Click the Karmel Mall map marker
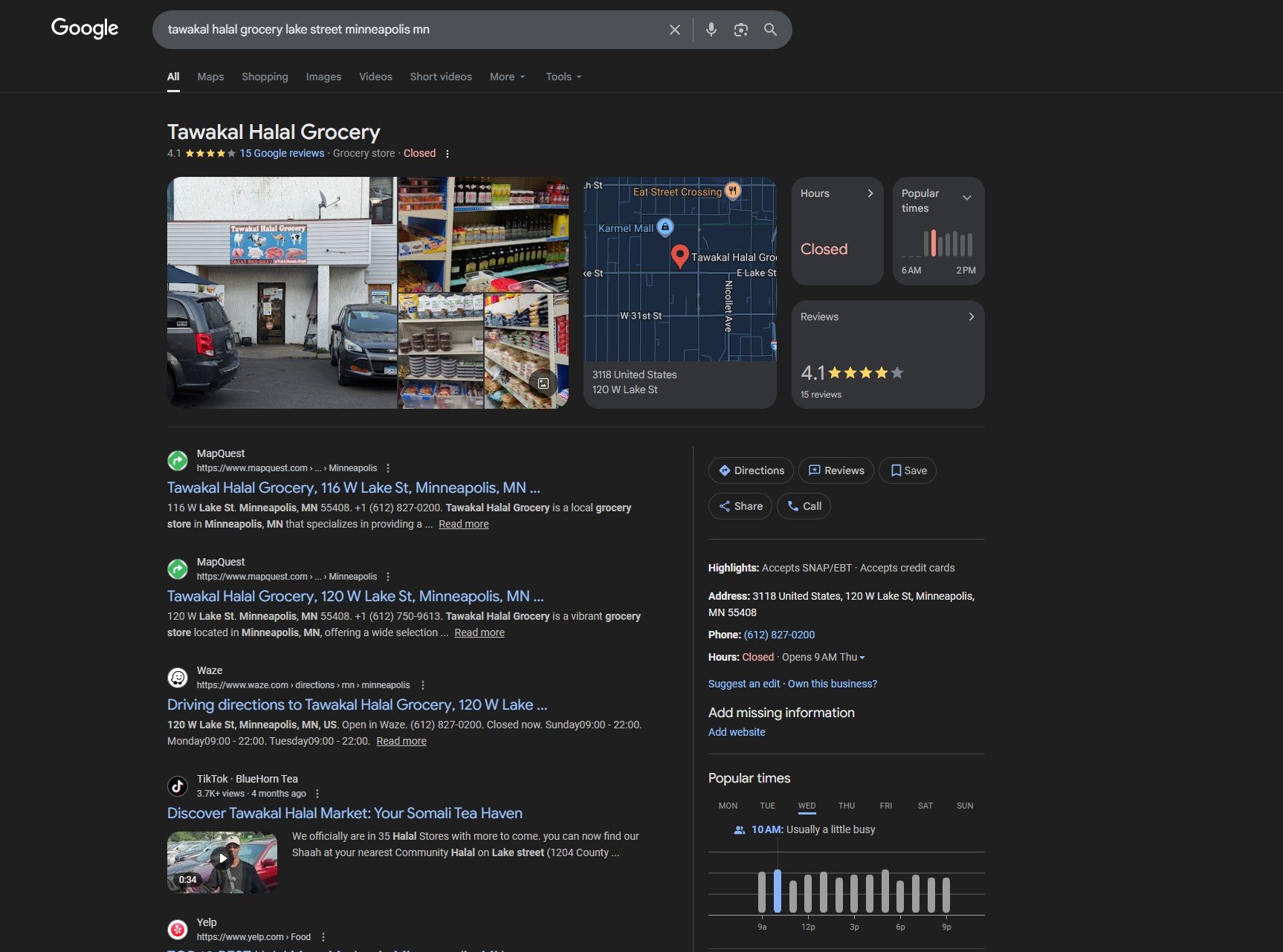This screenshot has width=1283, height=952. pyautogui.click(x=665, y=227)
